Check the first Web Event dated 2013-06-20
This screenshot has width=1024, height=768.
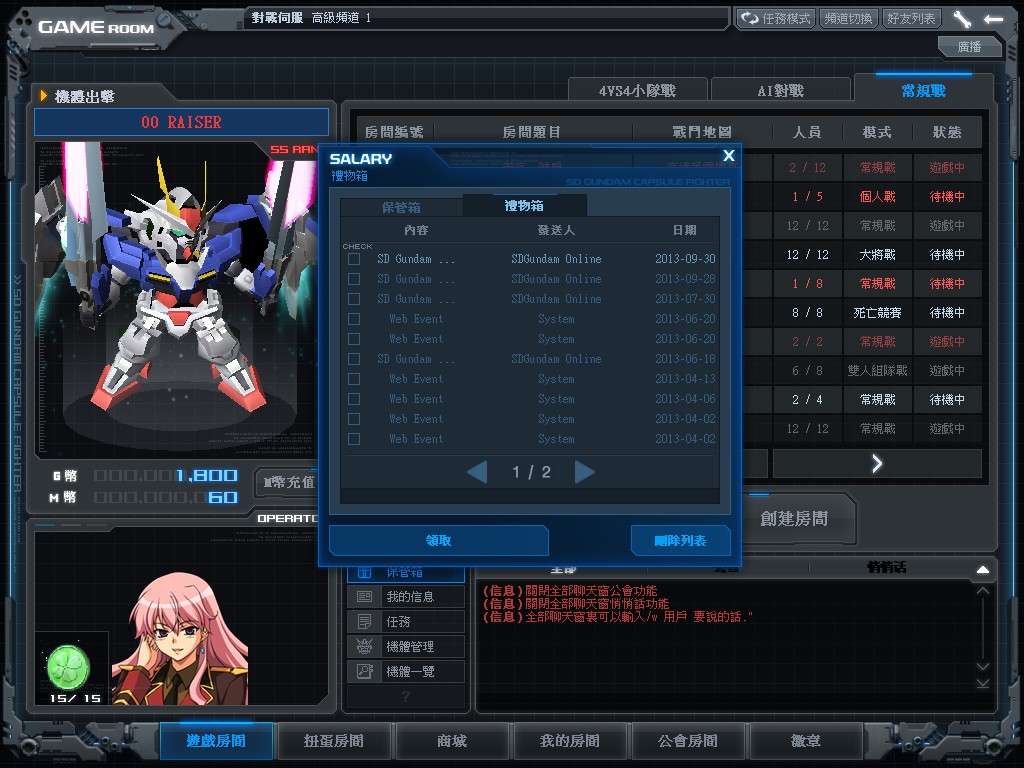(x=354, y=319)
